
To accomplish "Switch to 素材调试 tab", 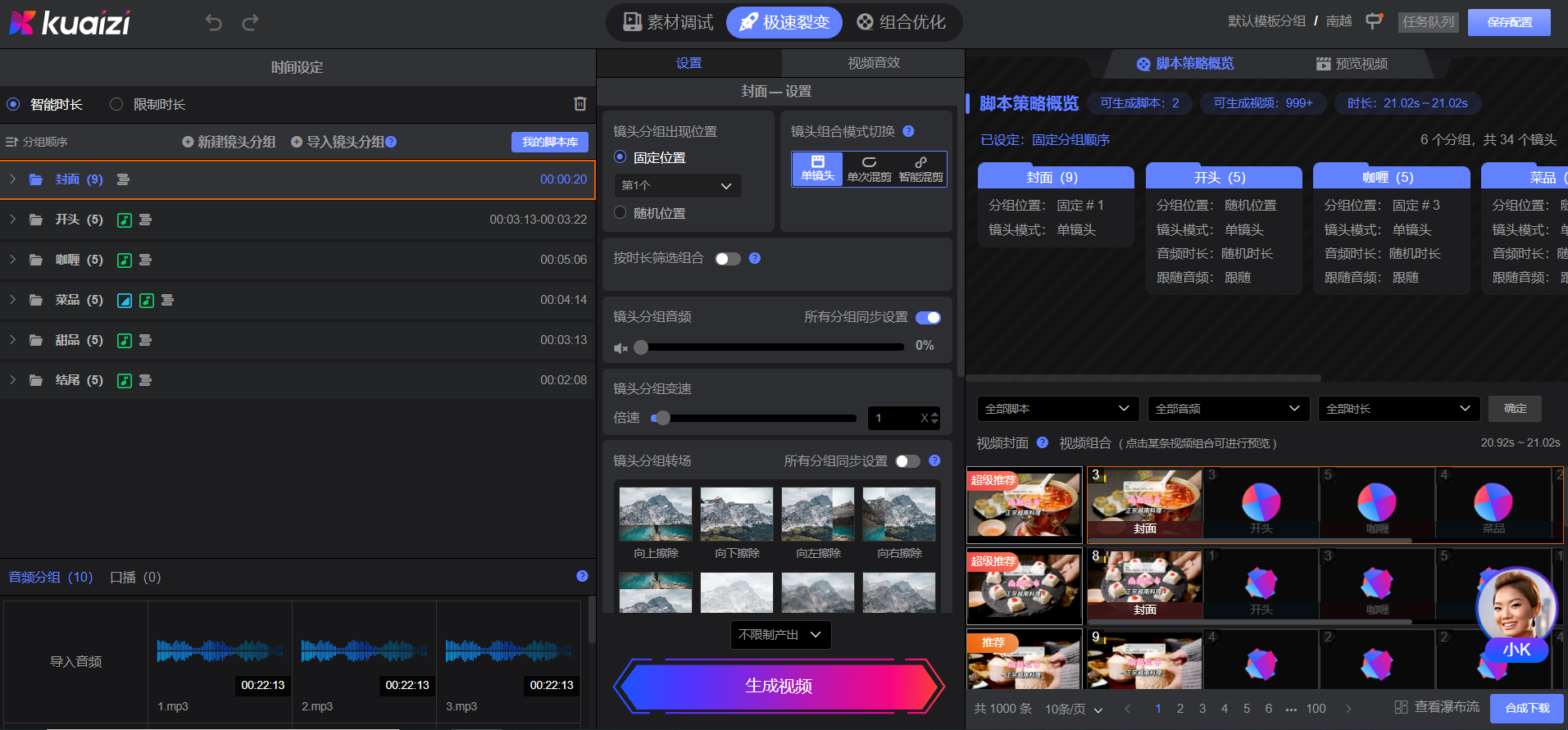I will pyautogui.click(x=668, y=22).
